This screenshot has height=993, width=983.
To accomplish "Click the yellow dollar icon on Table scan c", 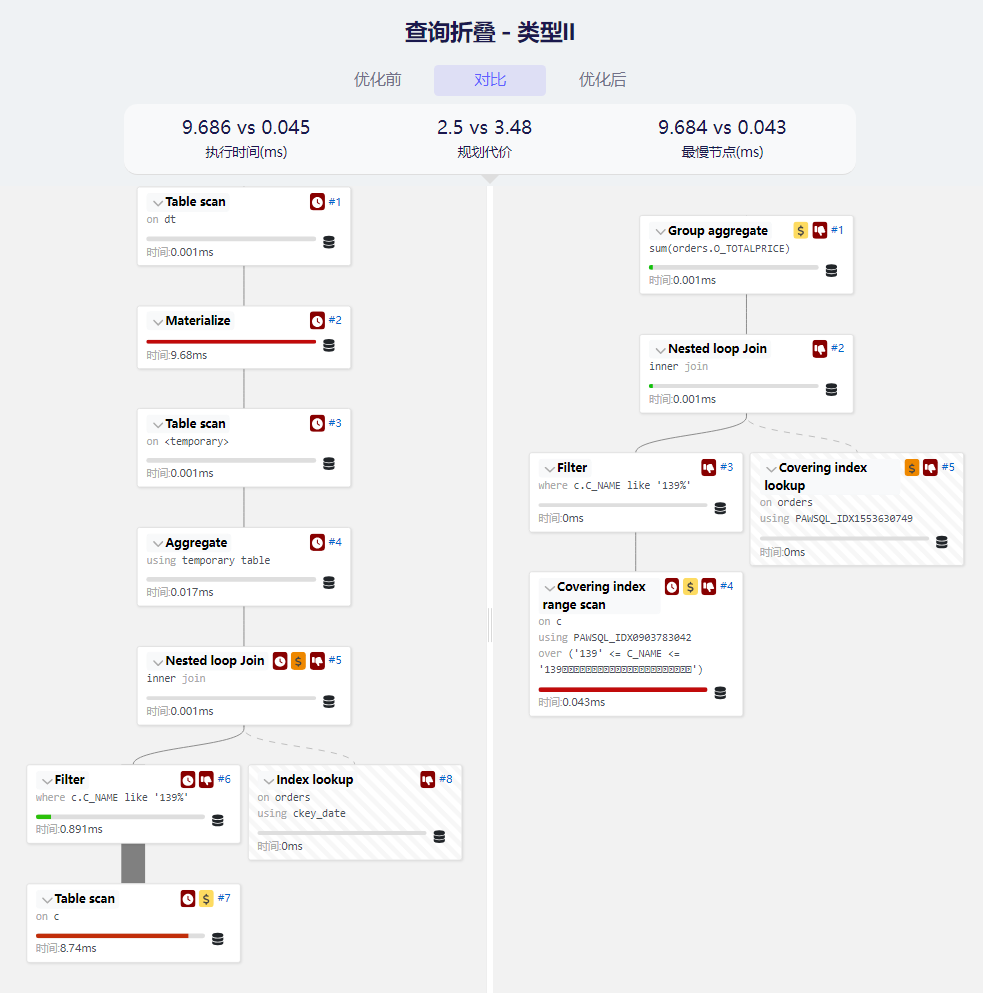I will (x=206, y=899).
